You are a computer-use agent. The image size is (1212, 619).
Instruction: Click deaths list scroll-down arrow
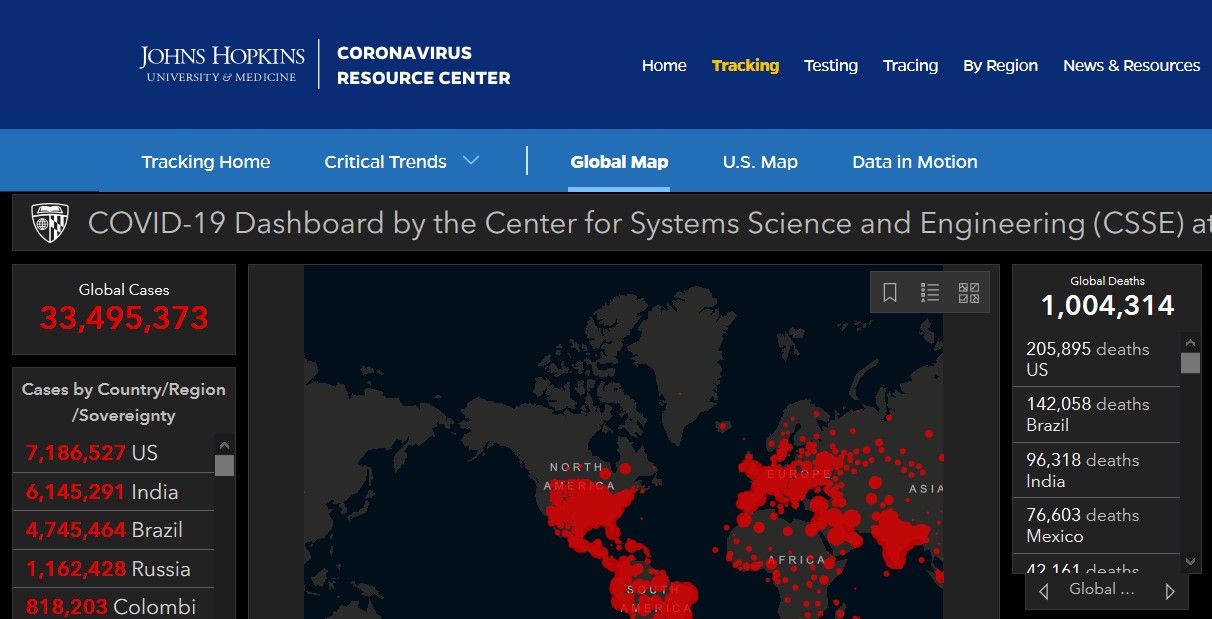tap(1190, 563)
